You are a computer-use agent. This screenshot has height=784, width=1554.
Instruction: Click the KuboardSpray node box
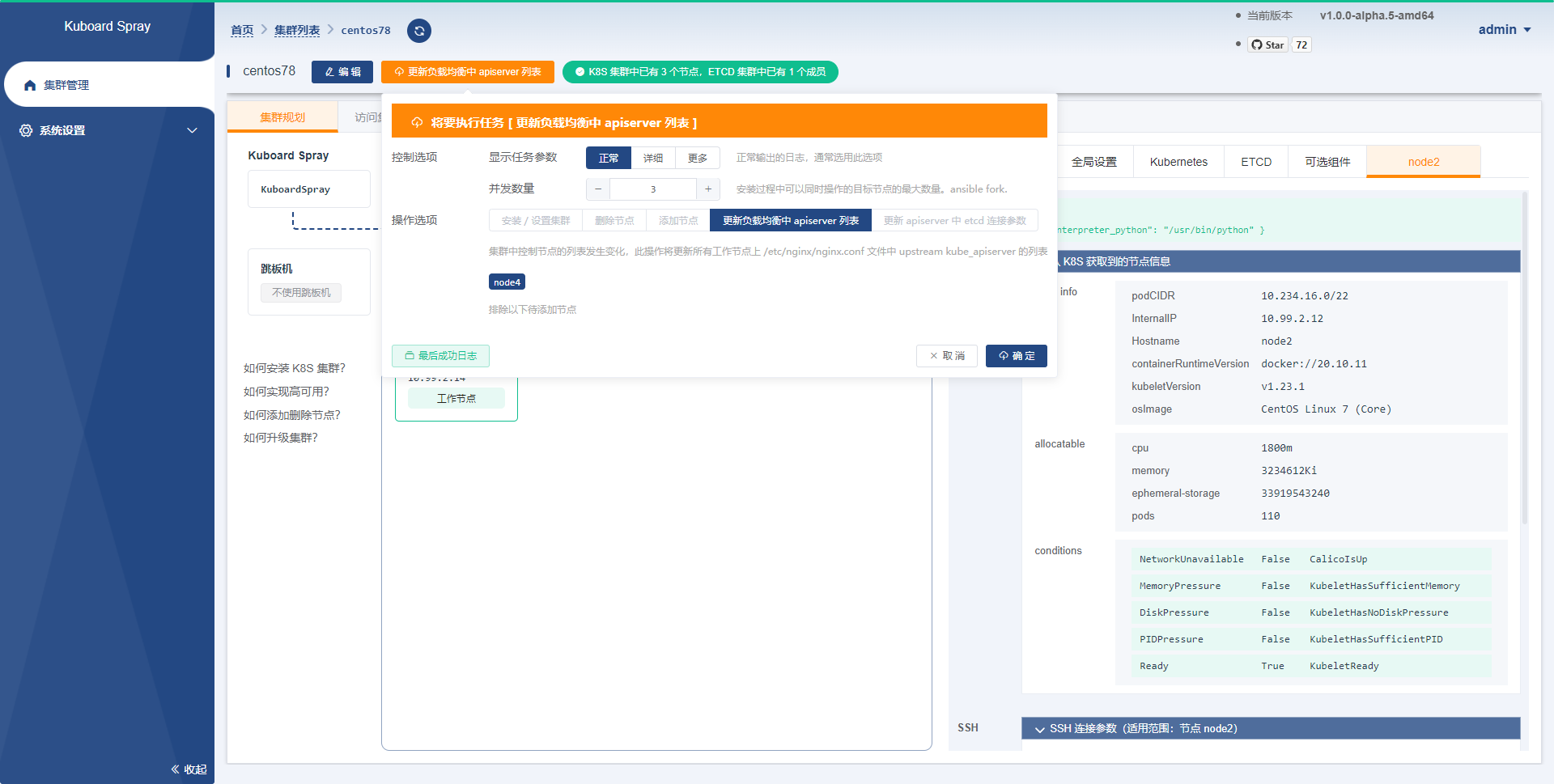[309, 189]
